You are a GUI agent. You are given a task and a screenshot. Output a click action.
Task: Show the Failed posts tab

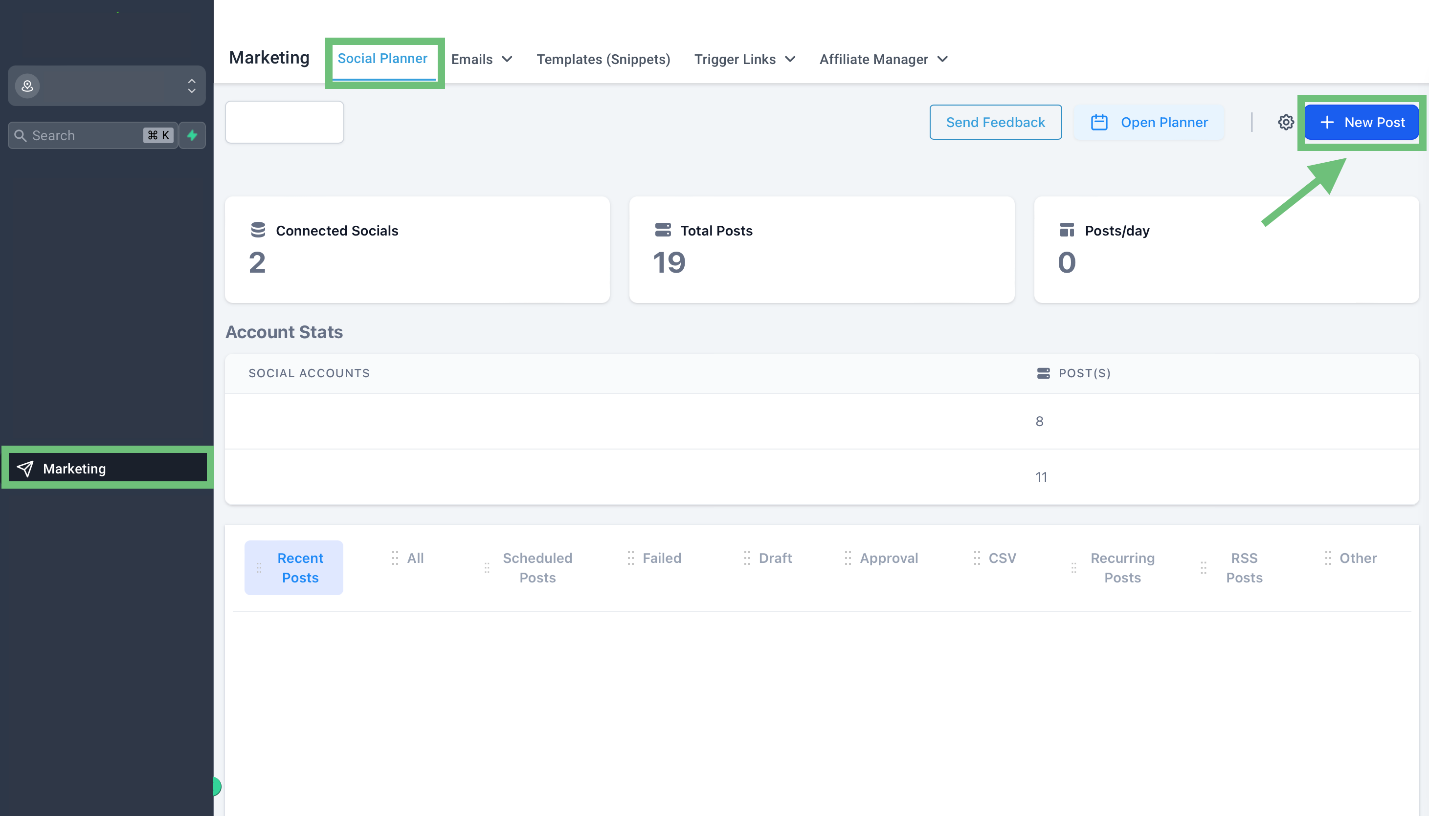pyautogui.click(x=662, y=558)
